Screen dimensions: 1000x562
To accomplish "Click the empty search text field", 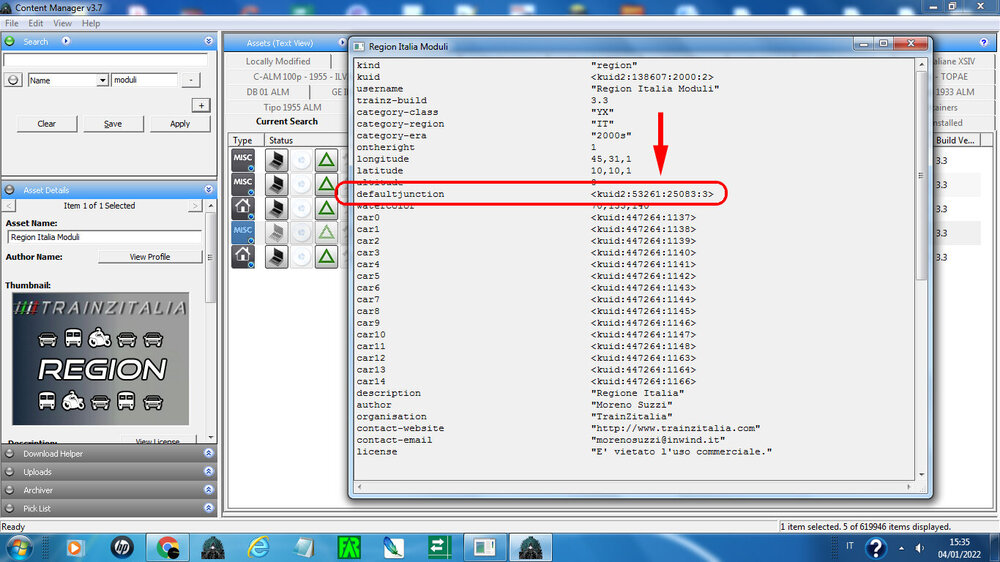I will coord(105,60).
